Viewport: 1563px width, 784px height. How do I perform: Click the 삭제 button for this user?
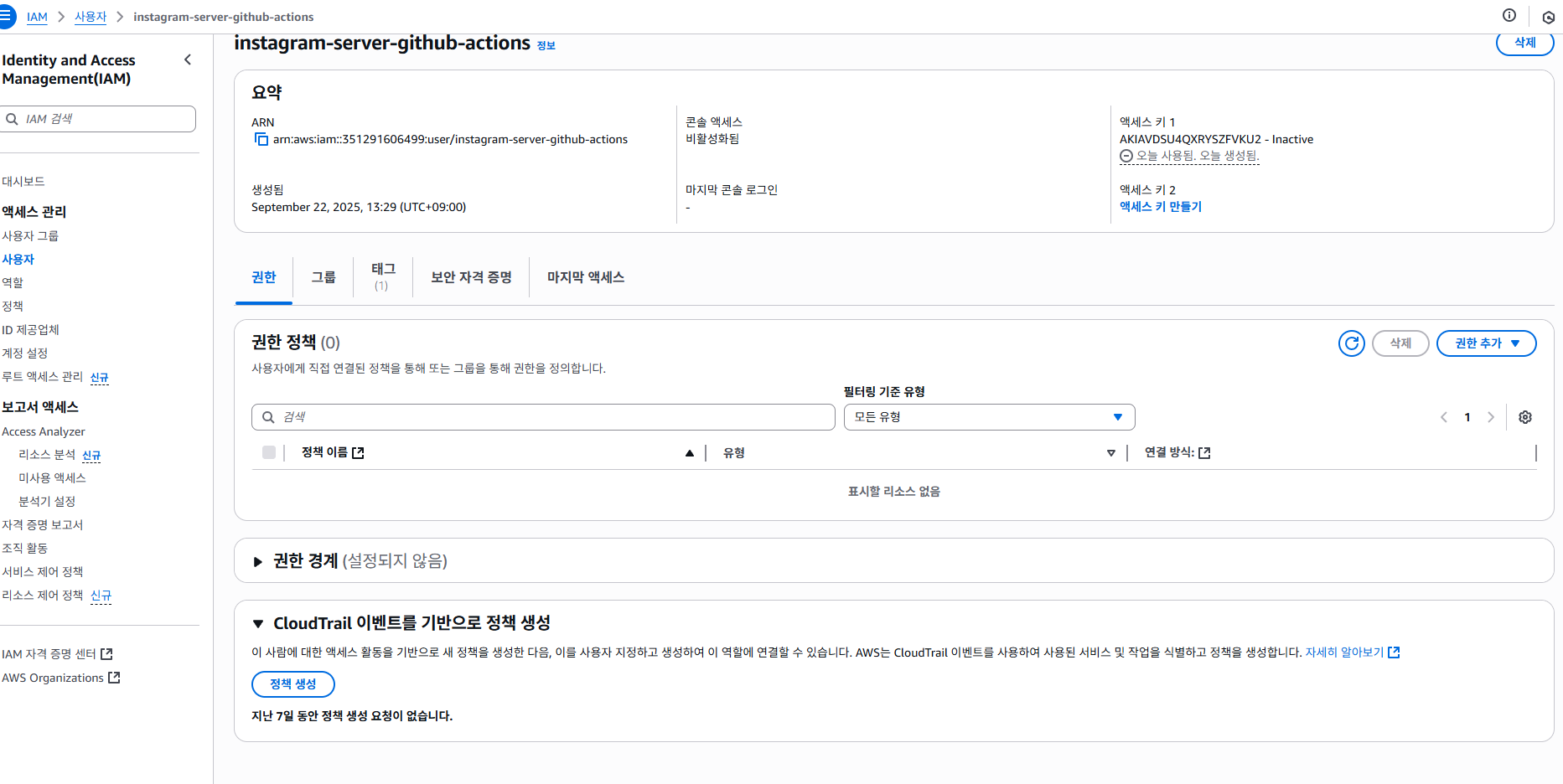coord(1525,43)
